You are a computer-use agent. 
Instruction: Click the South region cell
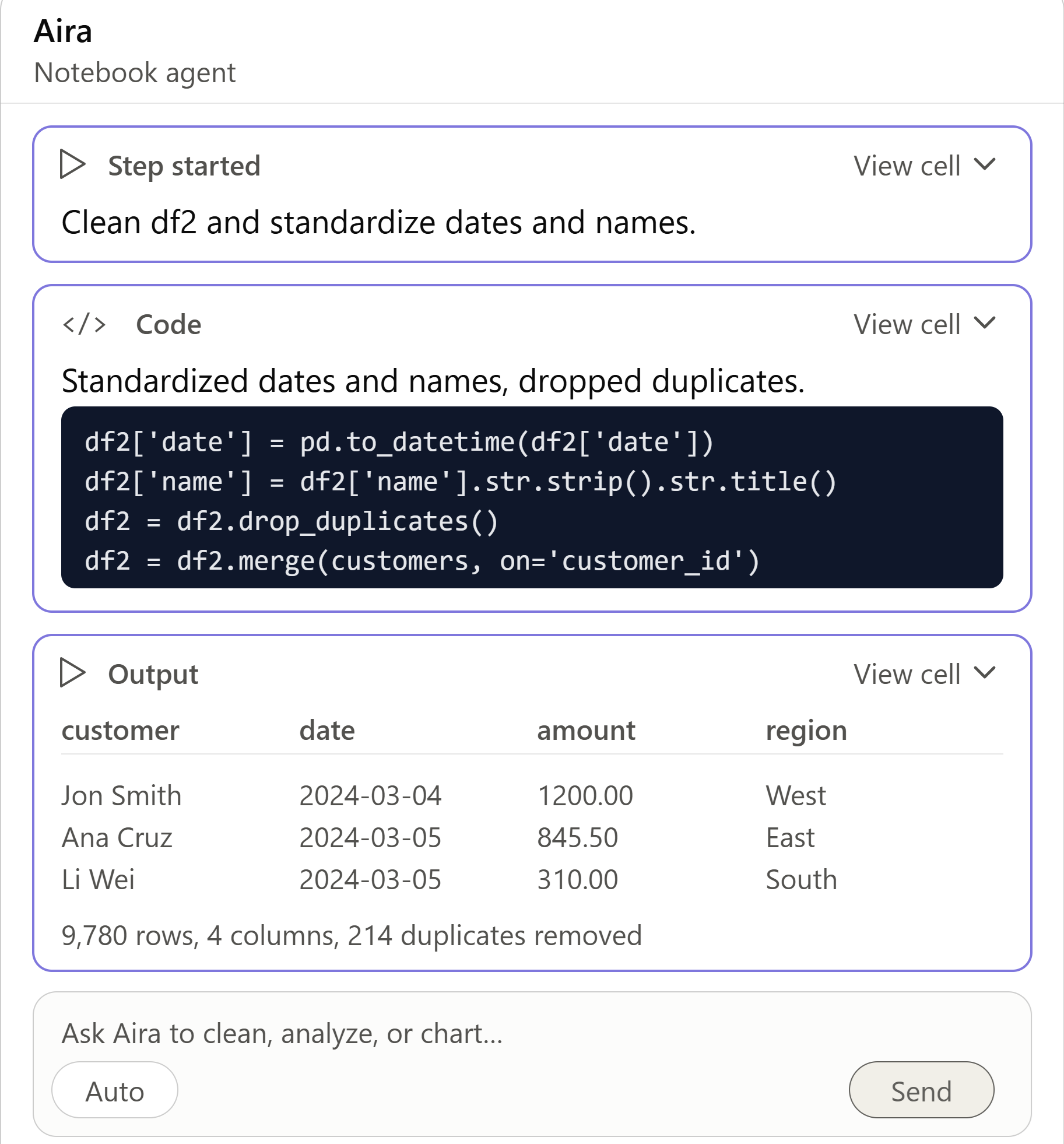[x=801, y=880]
